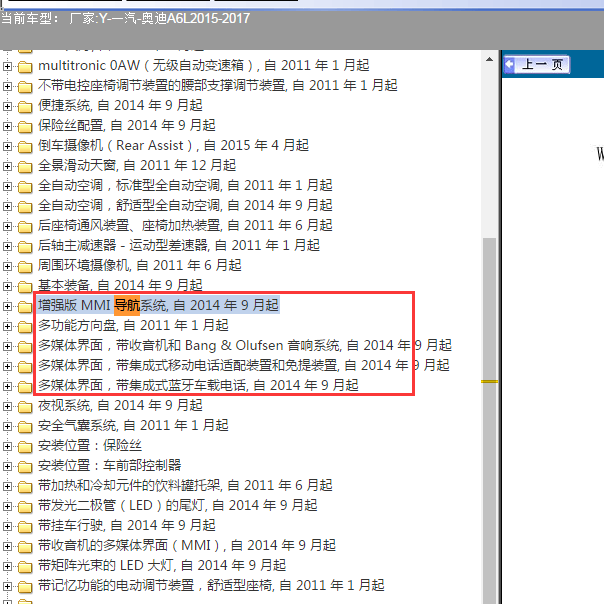The height and width of the screenshot is (604, 604).
Task: Click folder icon of LED 的尾灯 row
Action: coord(25,507)
